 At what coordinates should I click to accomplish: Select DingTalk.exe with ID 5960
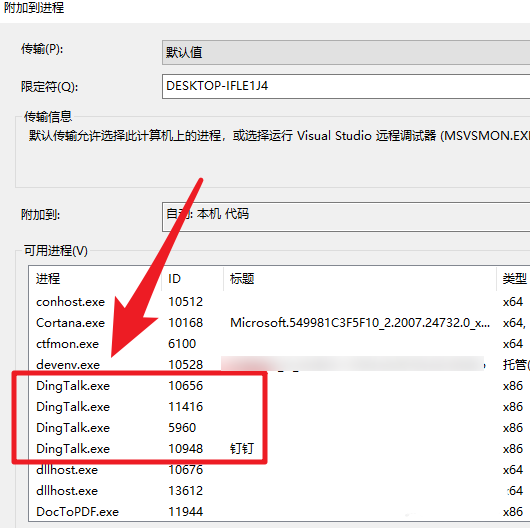[x=280, y=428]
